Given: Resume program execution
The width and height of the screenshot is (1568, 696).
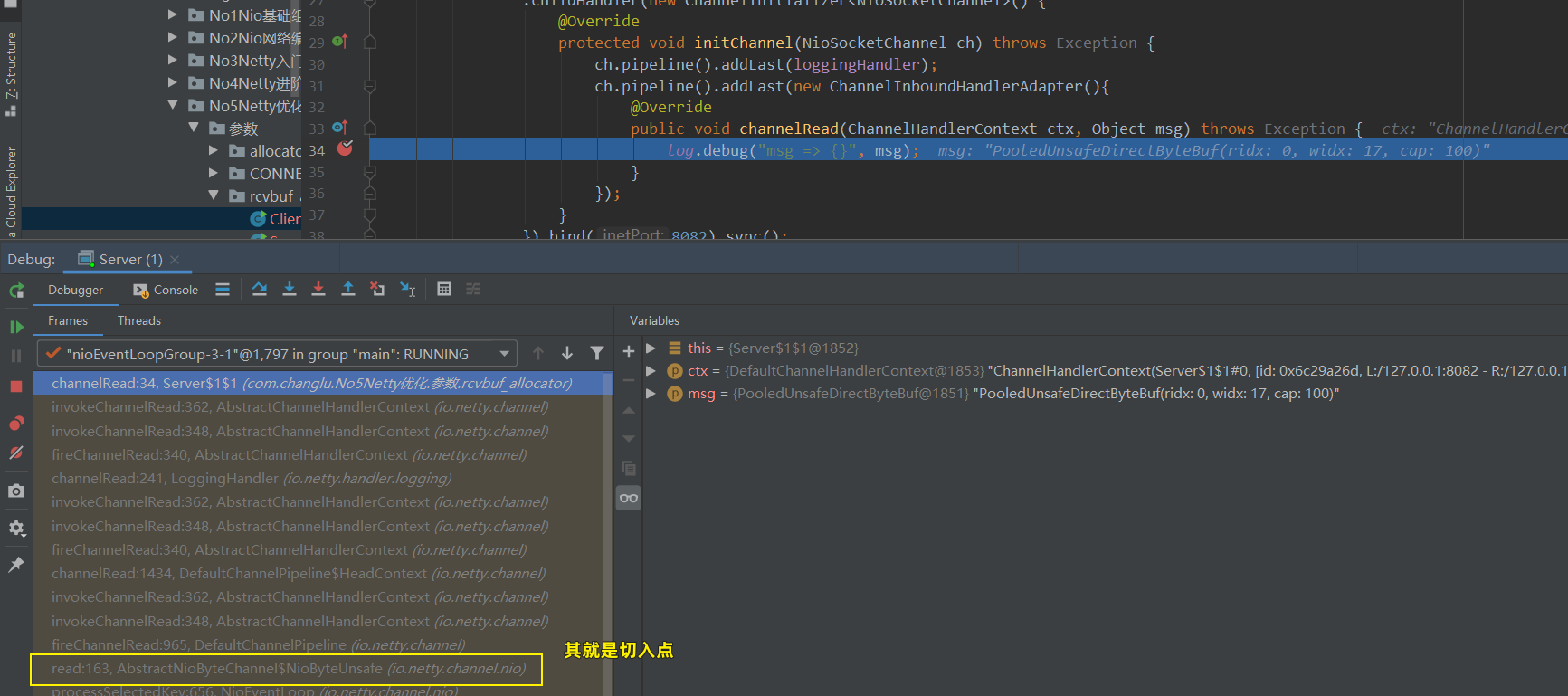Looking at the screenshot, I should (x=16, y=327).
